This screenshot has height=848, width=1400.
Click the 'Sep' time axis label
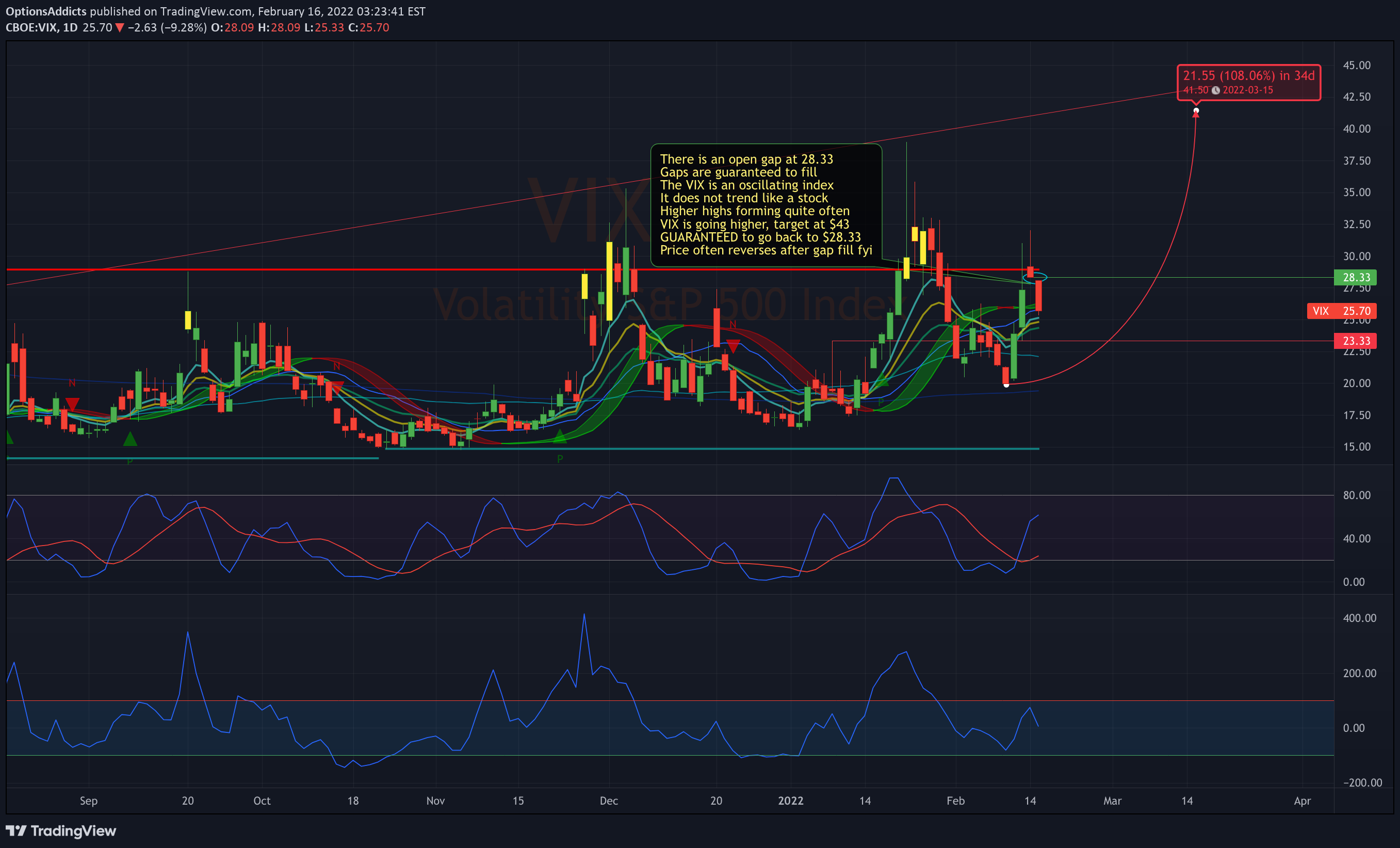pos(89,800)
